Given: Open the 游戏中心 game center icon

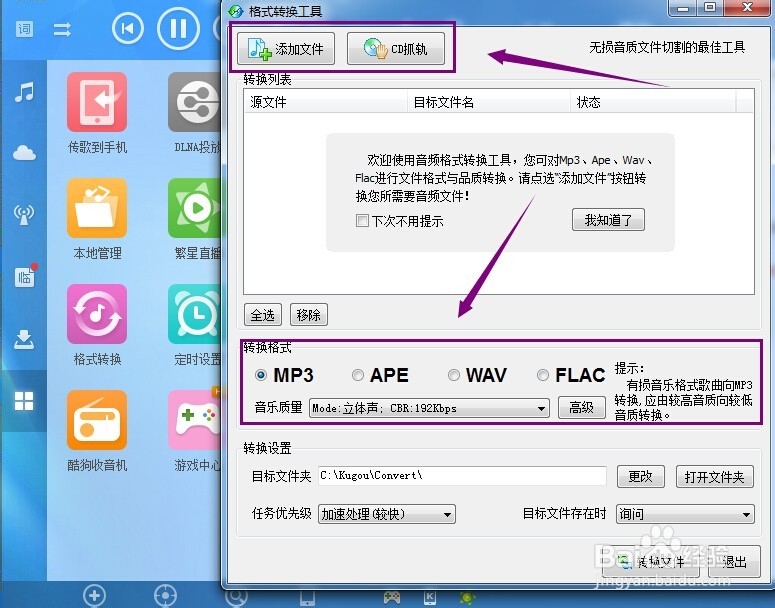Looking at the screenshot, I should click(194, 420).
